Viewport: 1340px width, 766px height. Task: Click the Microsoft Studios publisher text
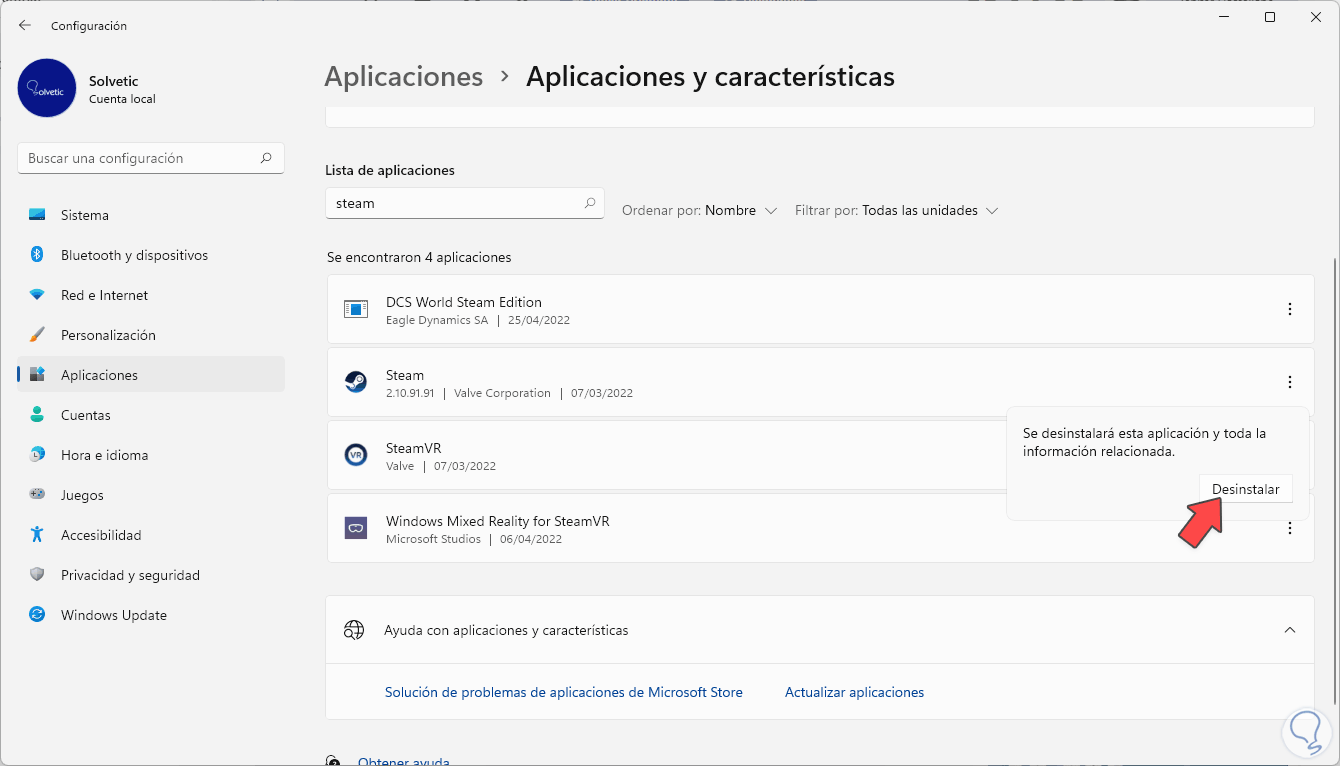[x=433, y=539]
